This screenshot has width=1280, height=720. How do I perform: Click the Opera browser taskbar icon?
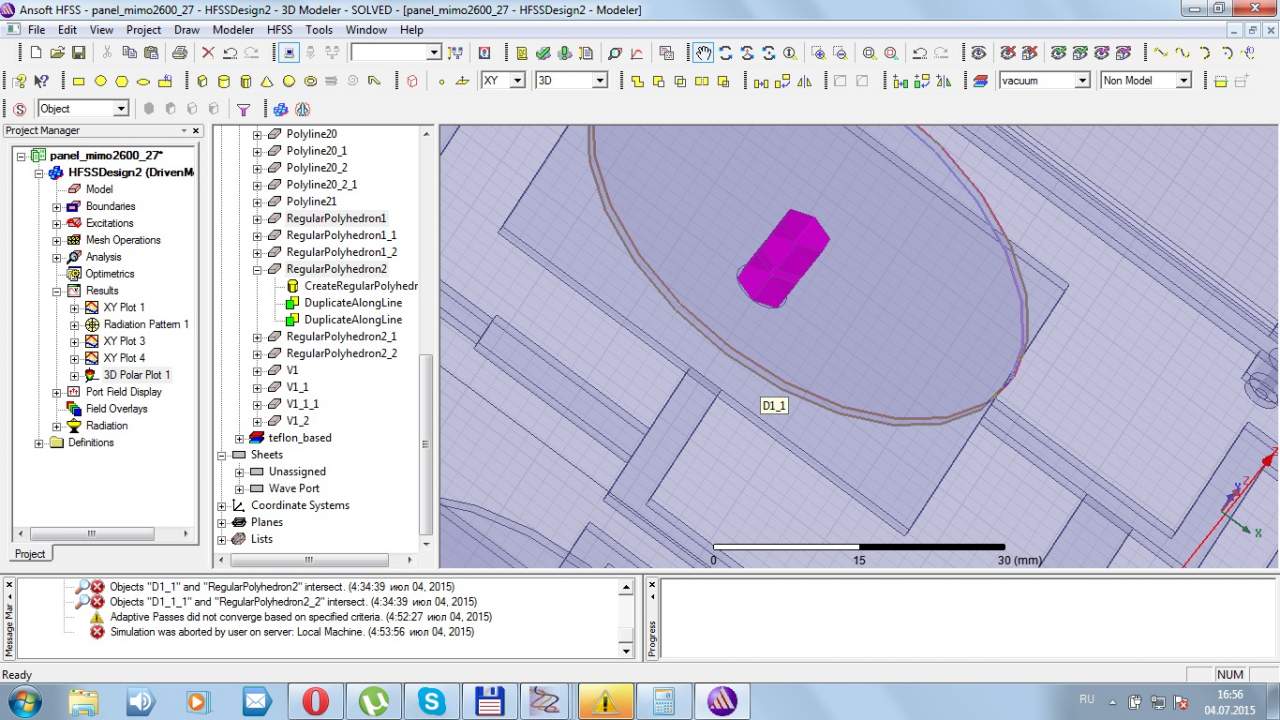[x=316, y=701]
